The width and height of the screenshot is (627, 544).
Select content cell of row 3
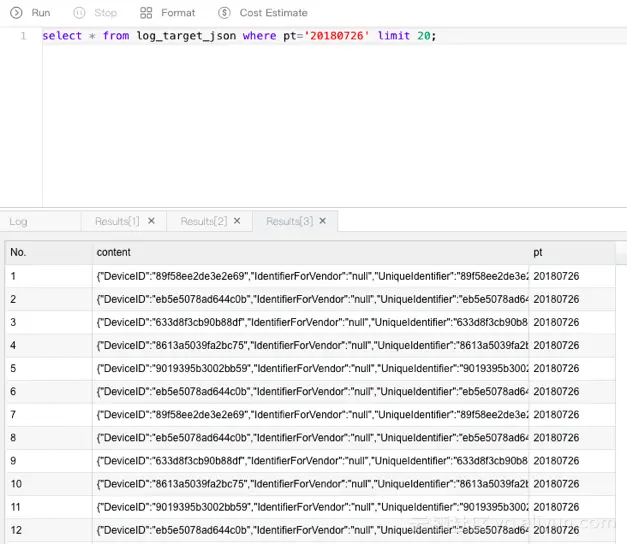coord(310,322)
